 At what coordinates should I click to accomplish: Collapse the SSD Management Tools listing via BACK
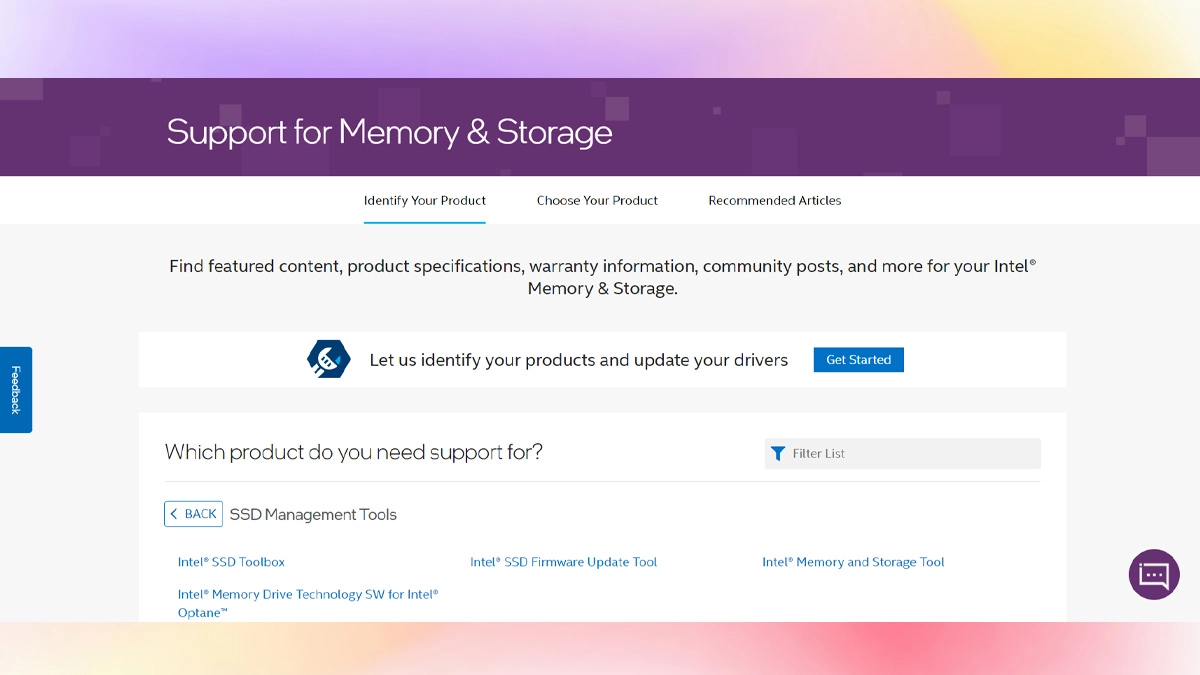pyautogui.click(x=193, y=513)
